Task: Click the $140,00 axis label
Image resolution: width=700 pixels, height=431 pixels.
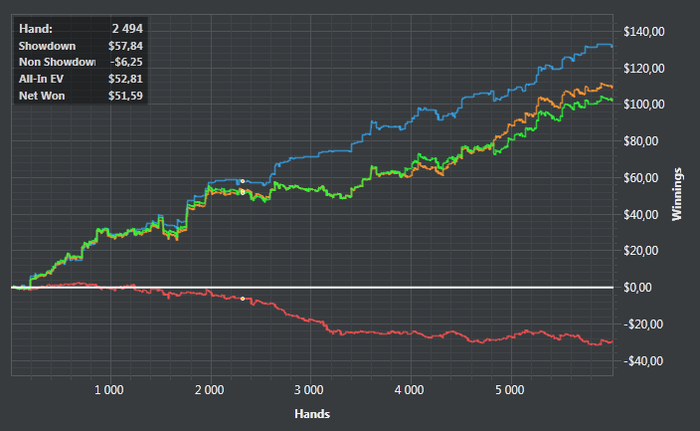Action: tap(644, 32)
